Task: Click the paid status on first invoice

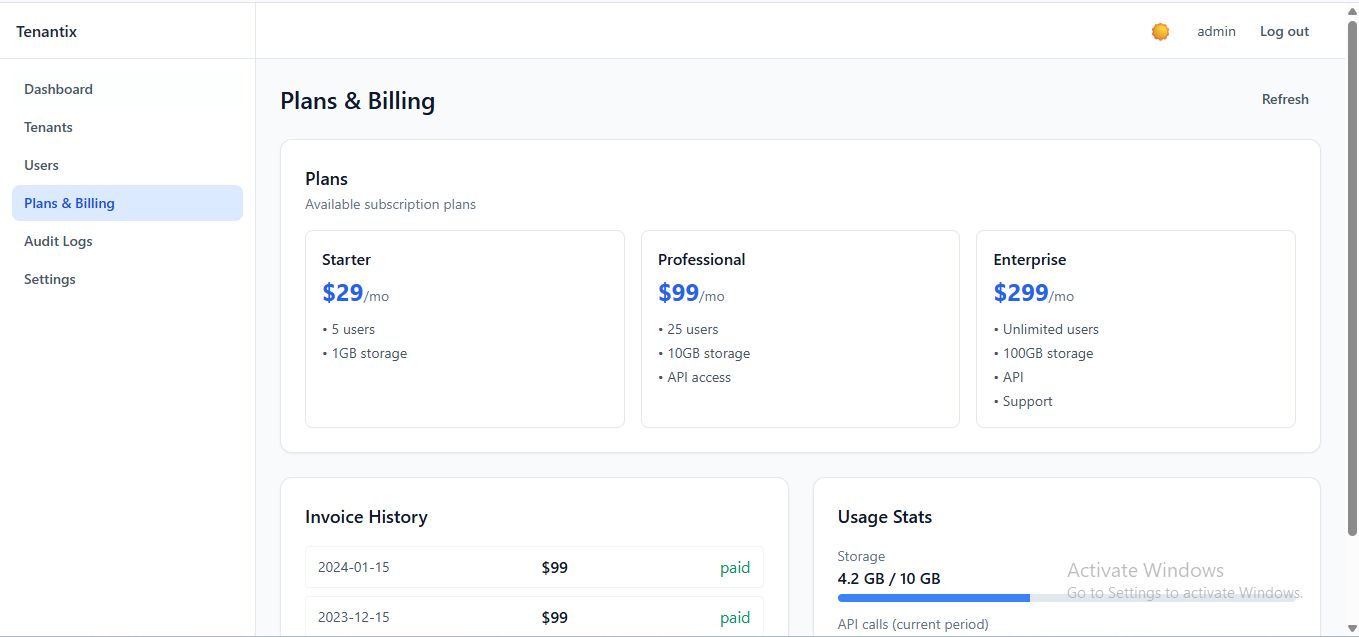Action: (x=735, y=568)
